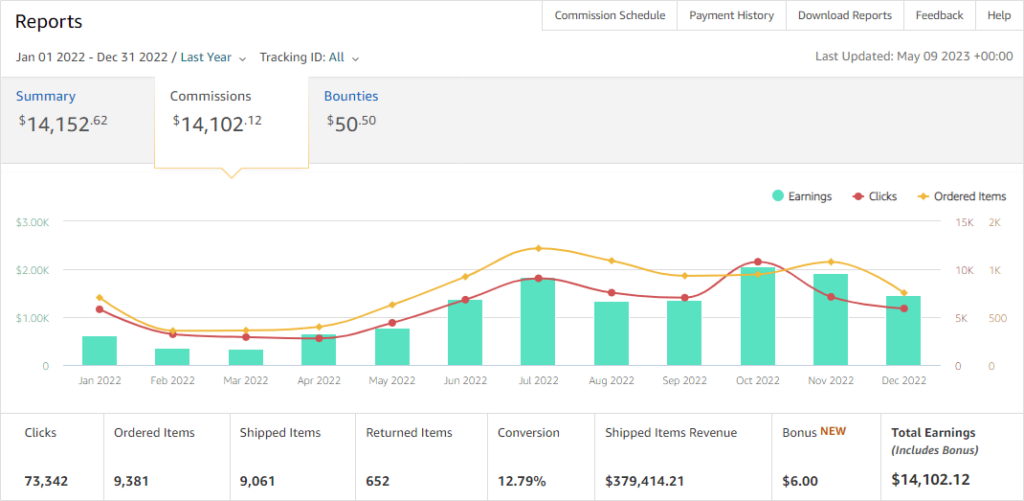Open the Bounties tab
1024x501 pixels.
tap(351, 97)
